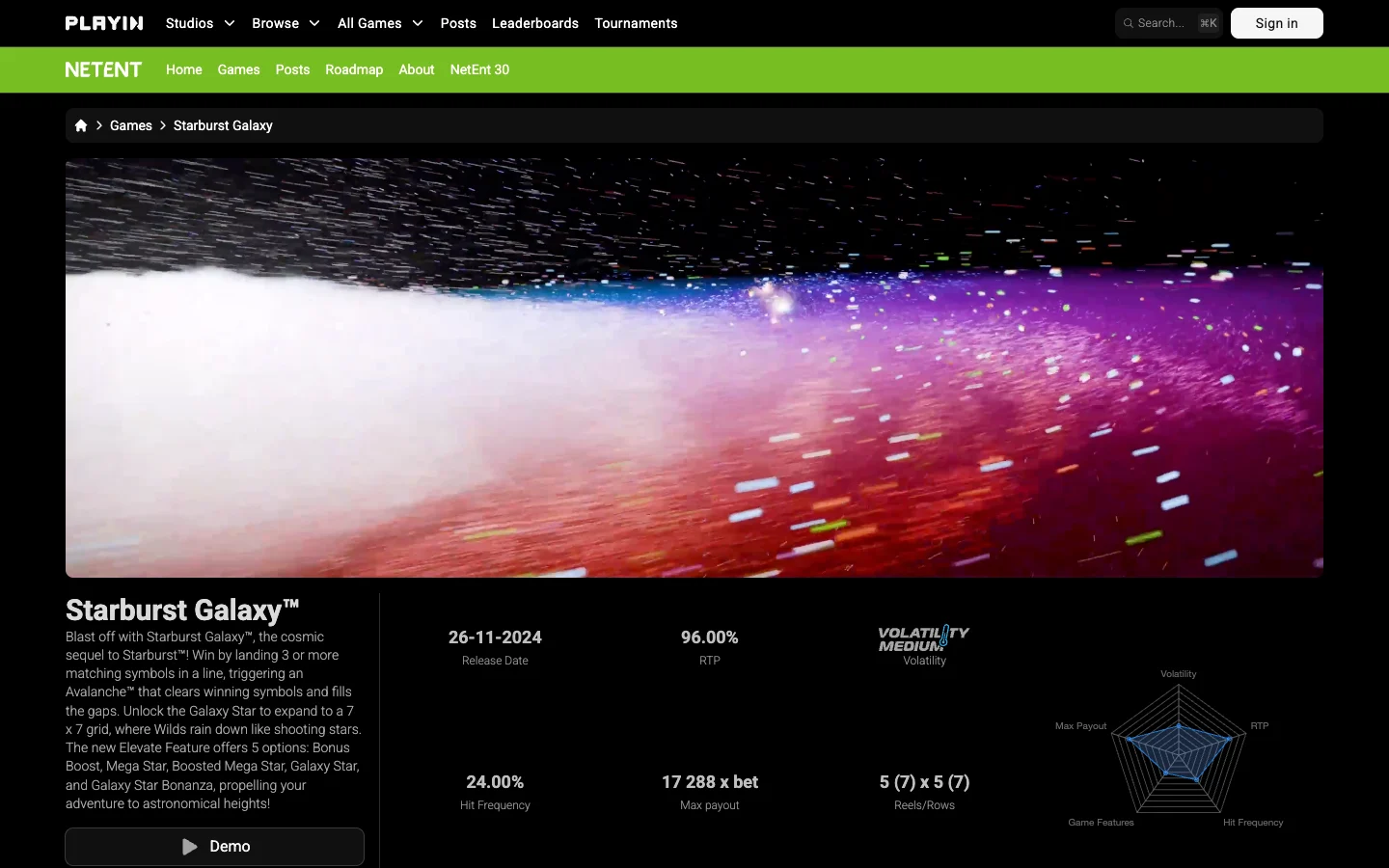
Task: Click the 17 288 x bet value
Action: (x=710, y=782)
